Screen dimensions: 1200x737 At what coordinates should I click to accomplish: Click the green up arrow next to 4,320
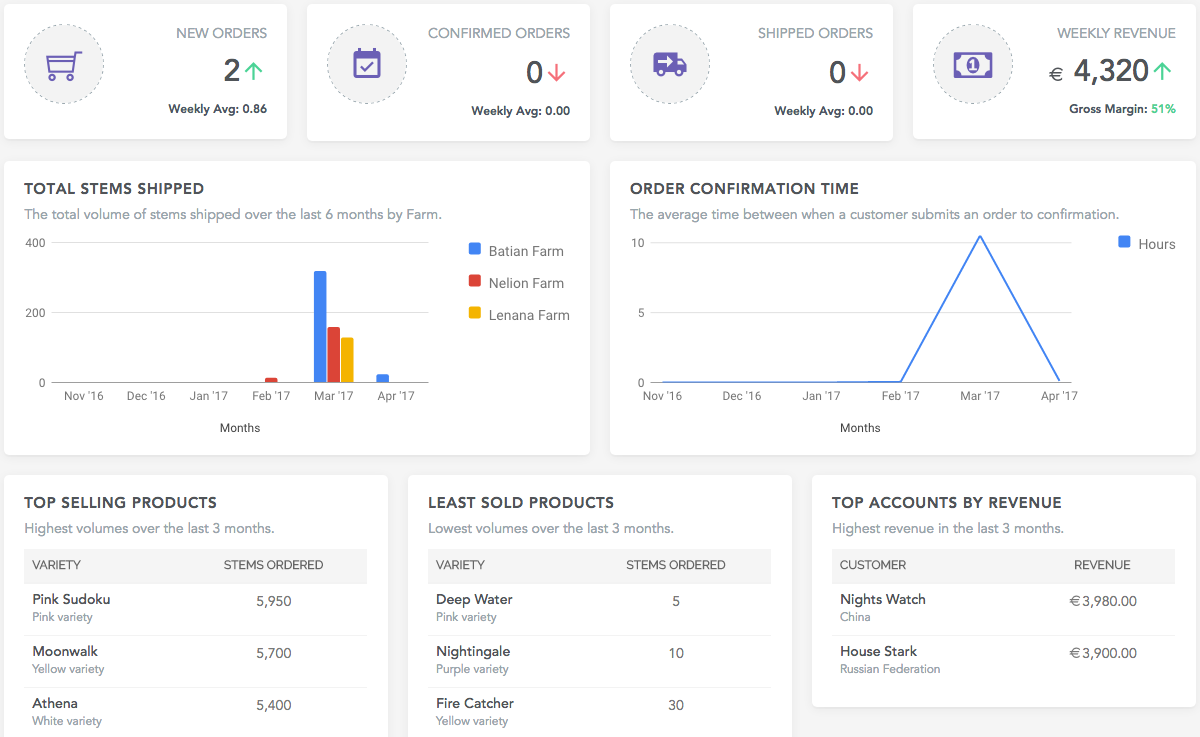click(1164, 70)
